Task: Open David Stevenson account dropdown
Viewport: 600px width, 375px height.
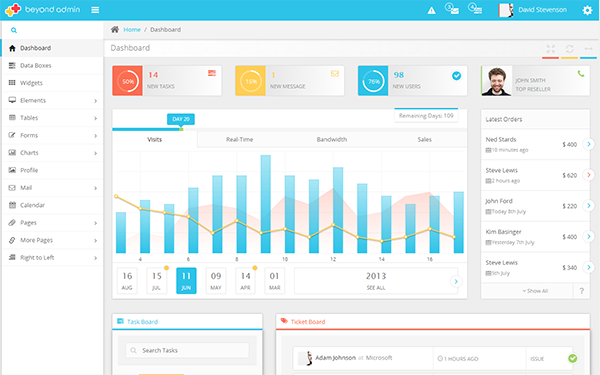Action: click(x=533, y=10)
